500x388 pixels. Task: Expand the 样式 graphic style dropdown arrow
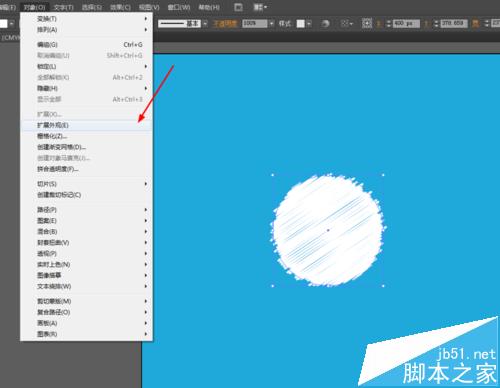(x=309, y=24)
